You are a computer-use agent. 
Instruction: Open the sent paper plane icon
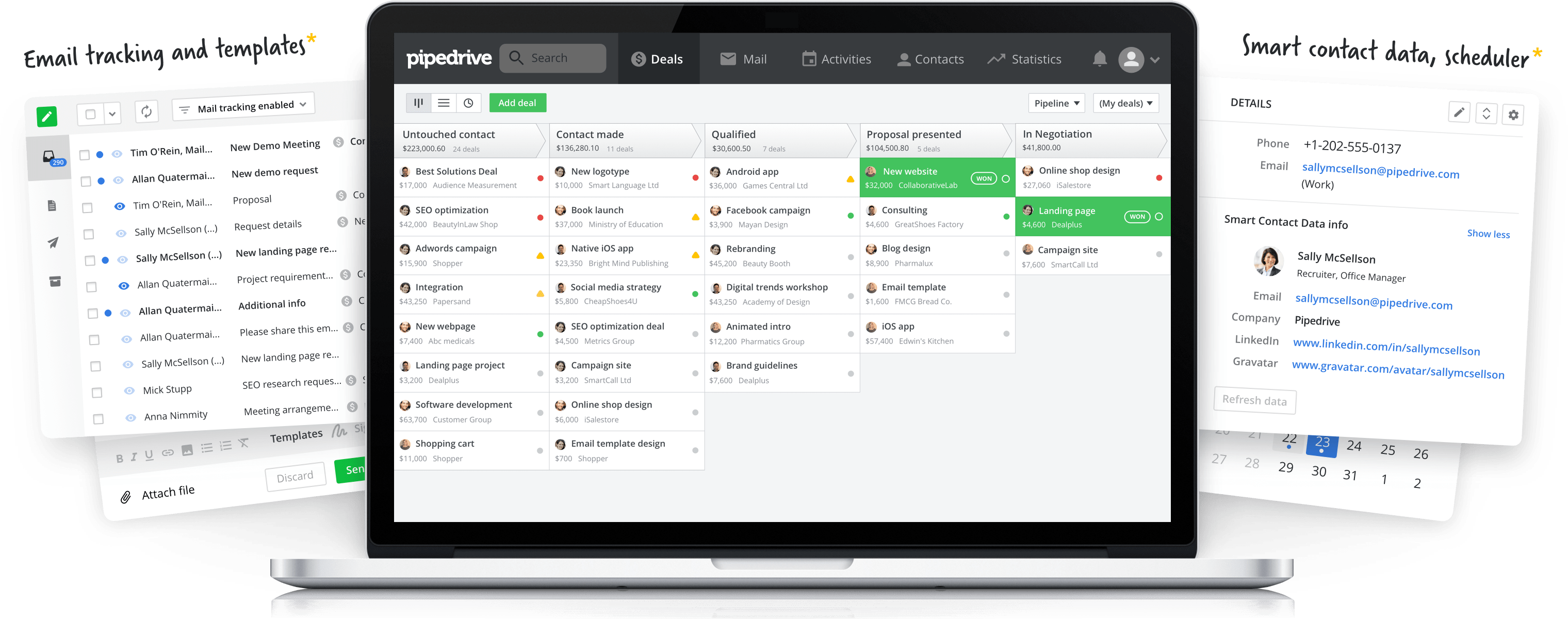pyautogui.click(x=53, y=242)
